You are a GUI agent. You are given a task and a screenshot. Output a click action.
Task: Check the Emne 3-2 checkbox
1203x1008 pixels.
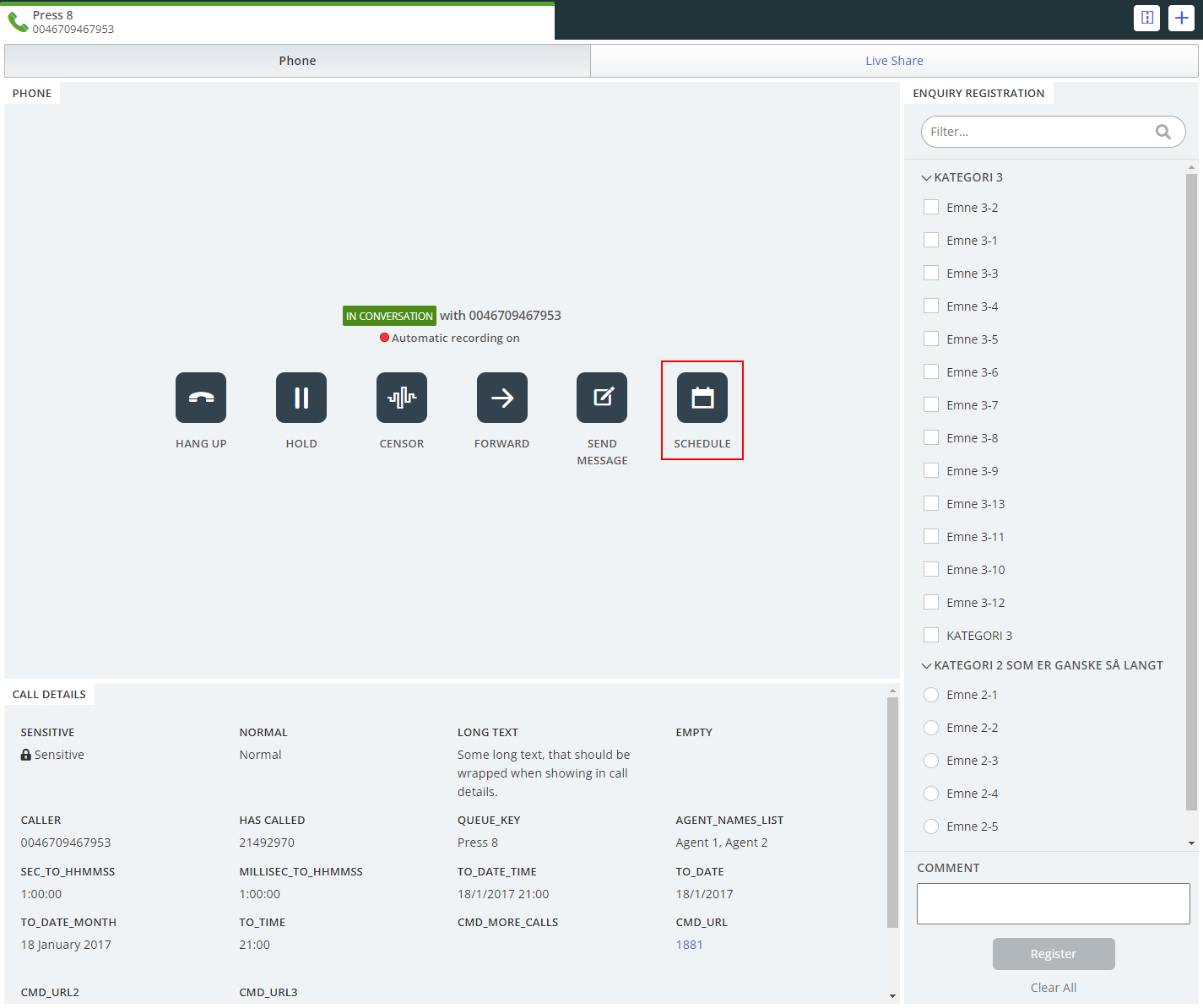[931, 208]
